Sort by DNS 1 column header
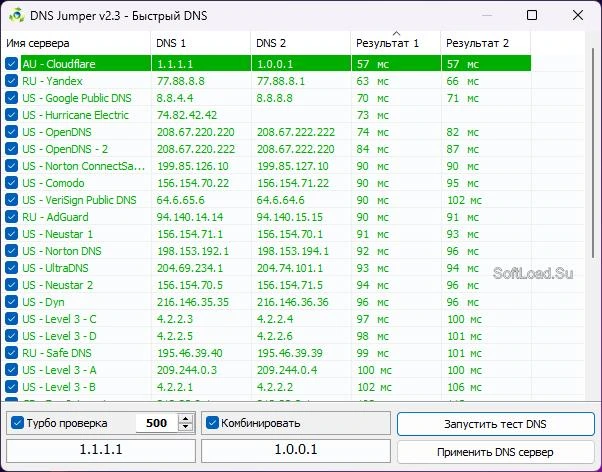Screen dimensions: 602x472 pyautogui.click(x=201, y=43)
